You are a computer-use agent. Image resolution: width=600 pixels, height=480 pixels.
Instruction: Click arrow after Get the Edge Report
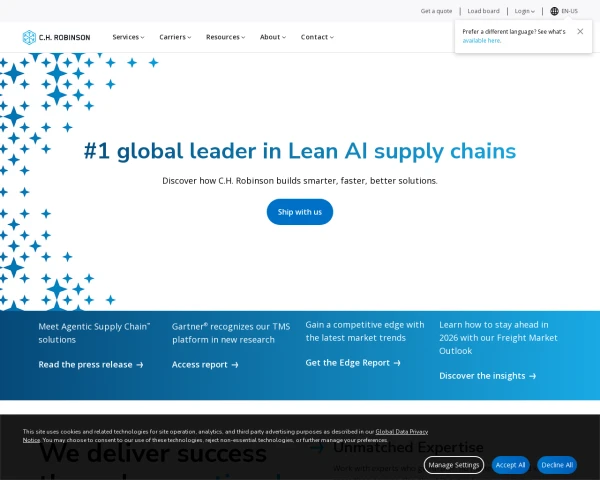(397, 363)
